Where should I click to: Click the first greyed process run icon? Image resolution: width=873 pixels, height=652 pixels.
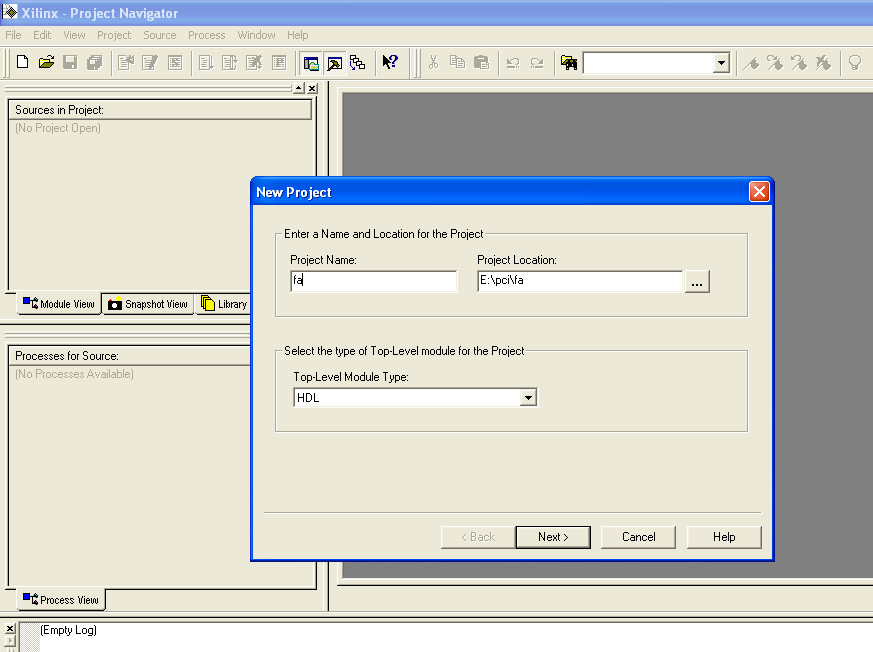206,62
